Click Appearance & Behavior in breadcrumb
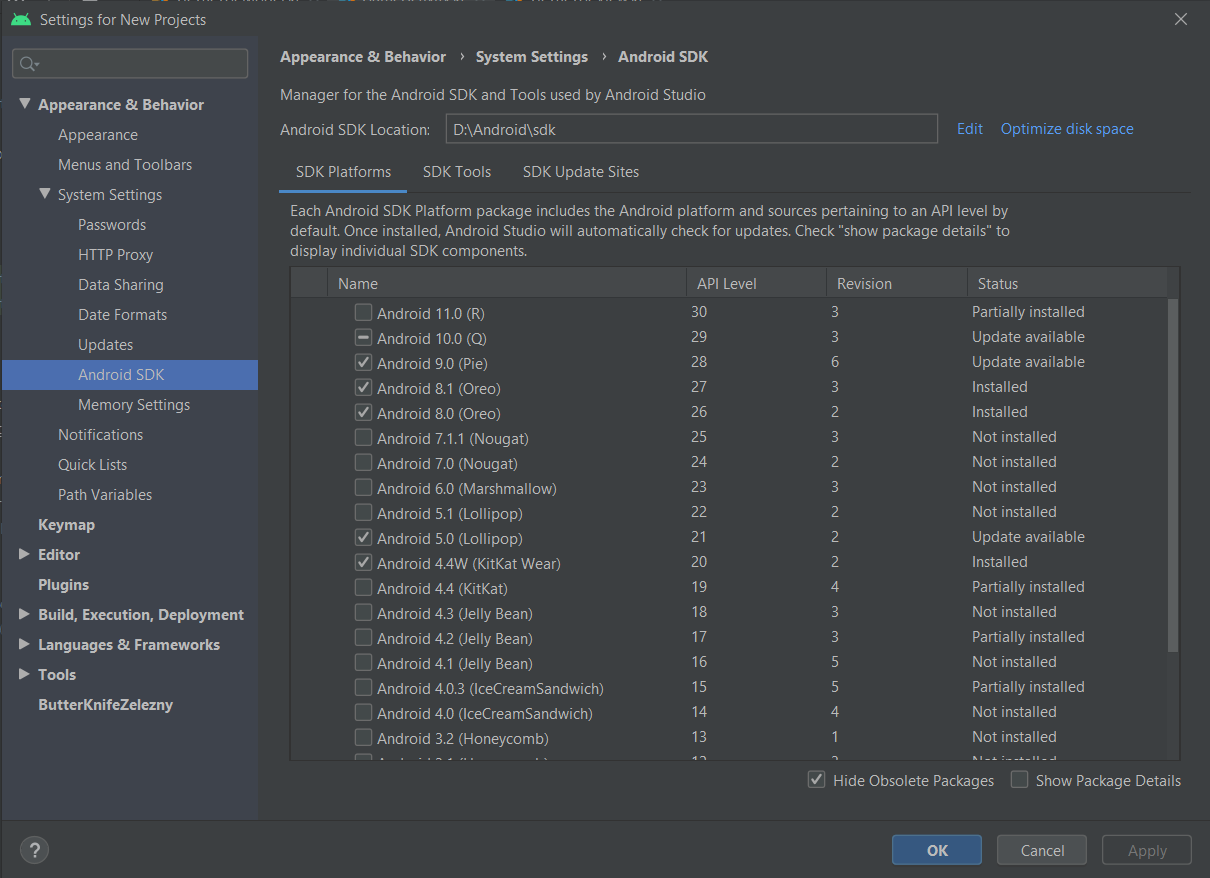 pos(363,57)
